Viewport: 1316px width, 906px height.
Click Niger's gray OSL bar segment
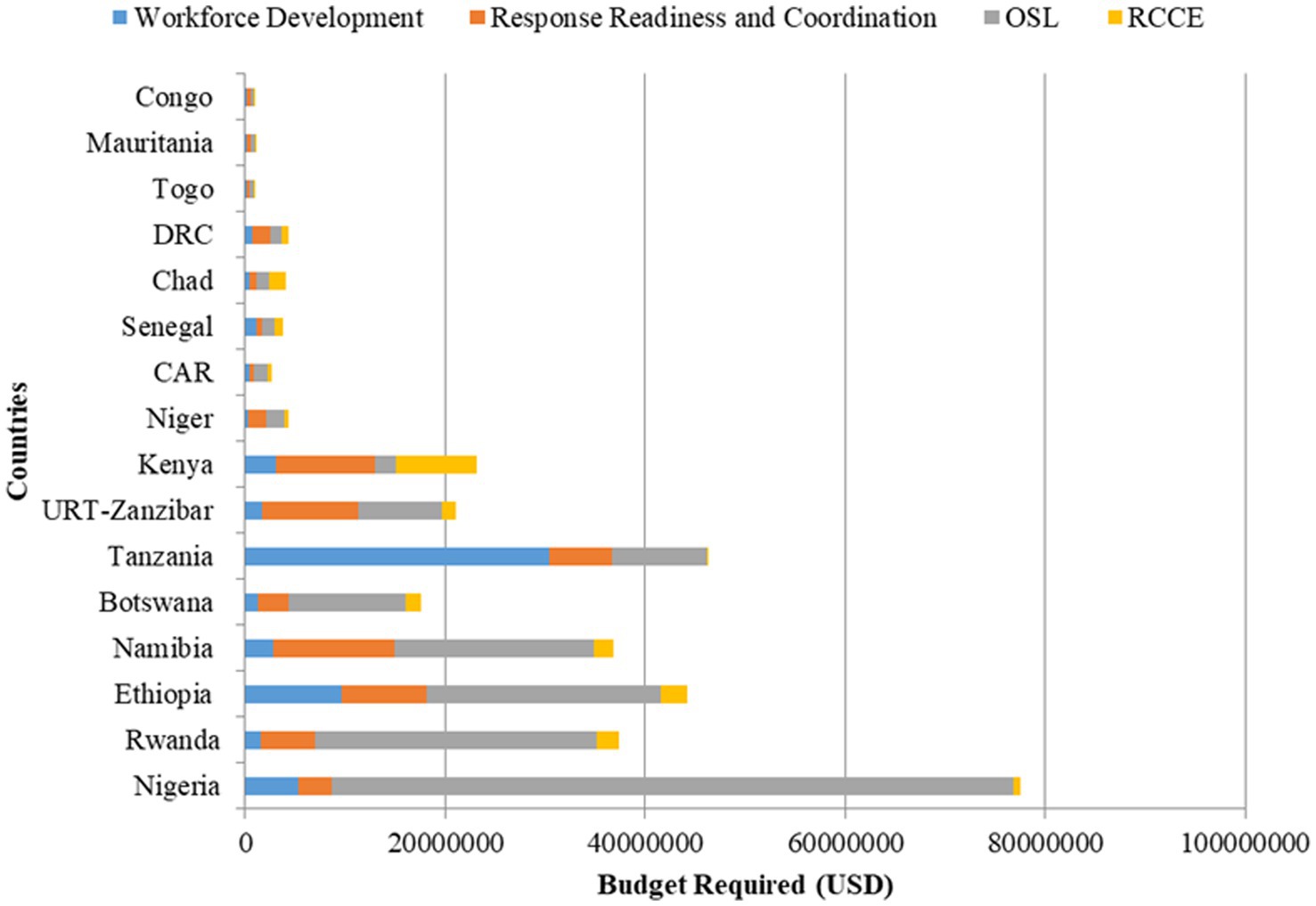(275, 418)
